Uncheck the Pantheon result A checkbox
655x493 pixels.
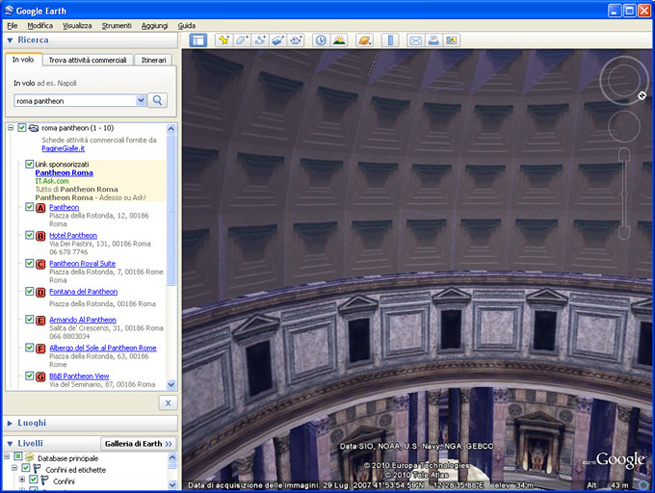coord(29,207)
